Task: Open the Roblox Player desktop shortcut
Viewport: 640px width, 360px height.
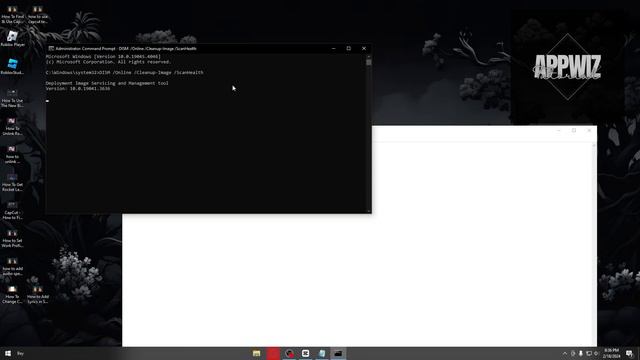Action: tap(12, 38)
